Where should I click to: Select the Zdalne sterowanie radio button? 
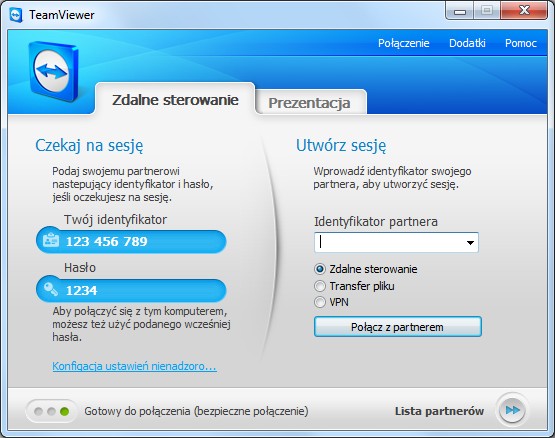[320, 269]
